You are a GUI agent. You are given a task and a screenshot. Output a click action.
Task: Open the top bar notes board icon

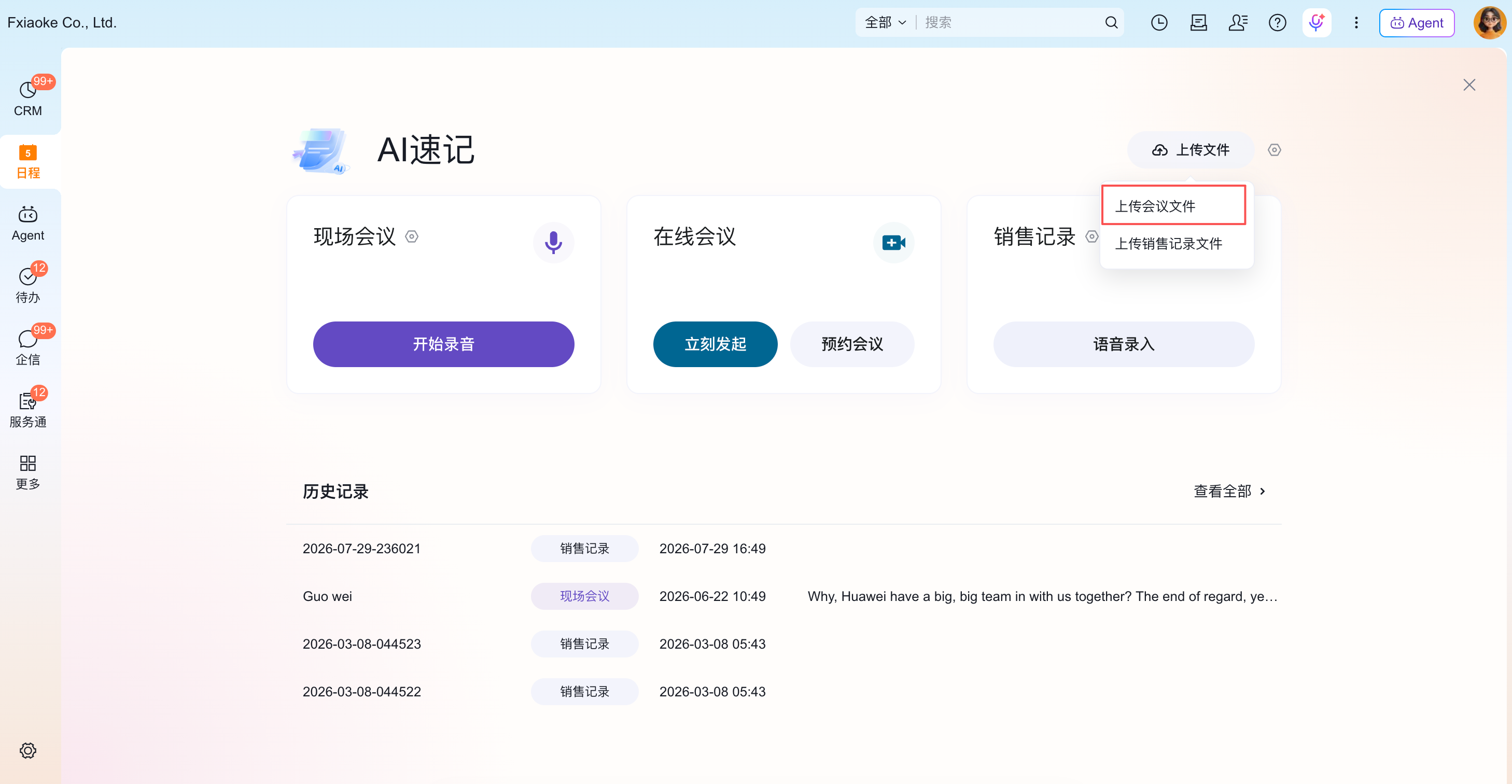pyautogui.click(x=1199, y=22)
